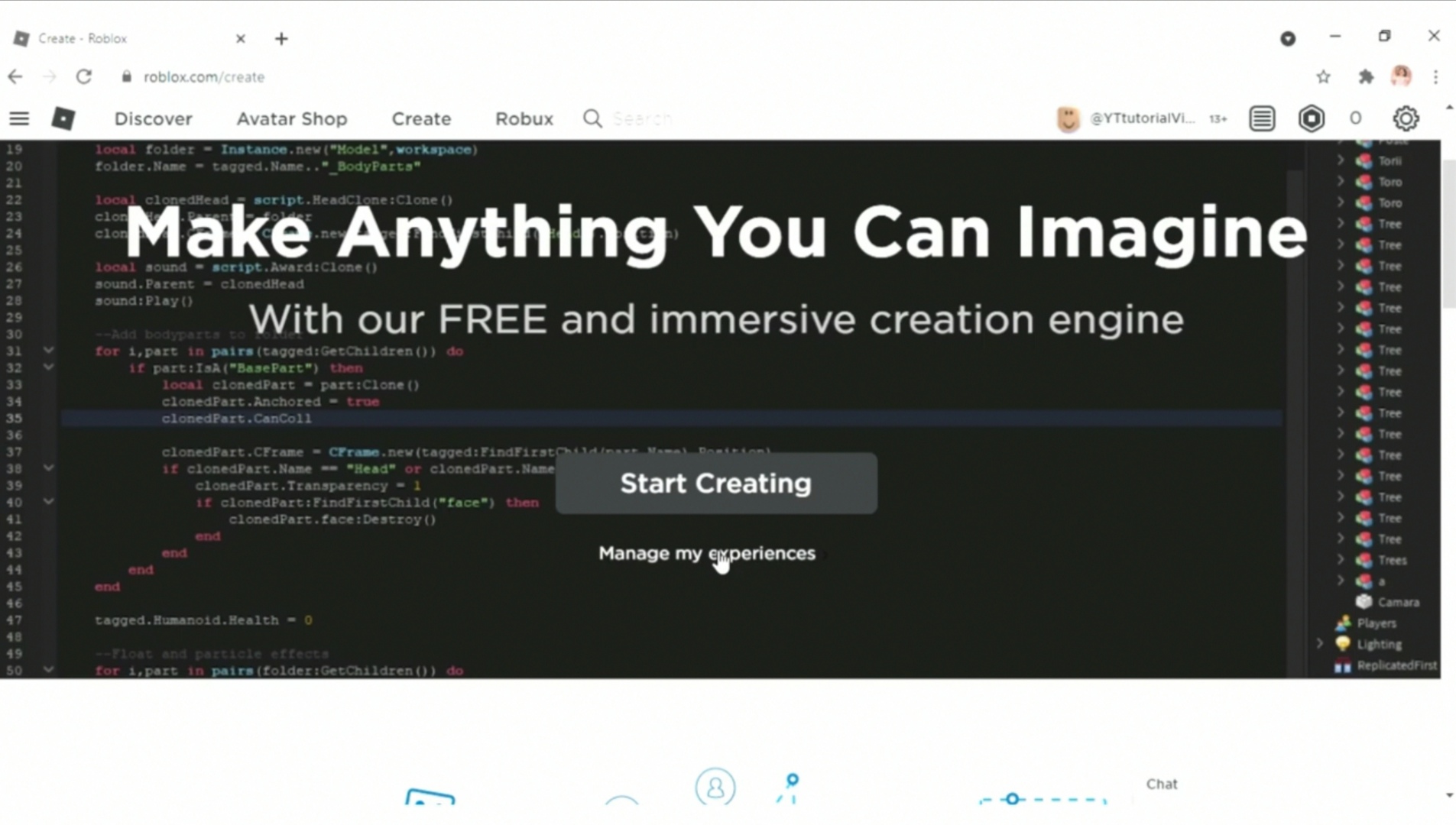Click the profile circle icon at page bottom
1456x825 pixels.
point(715,787)
